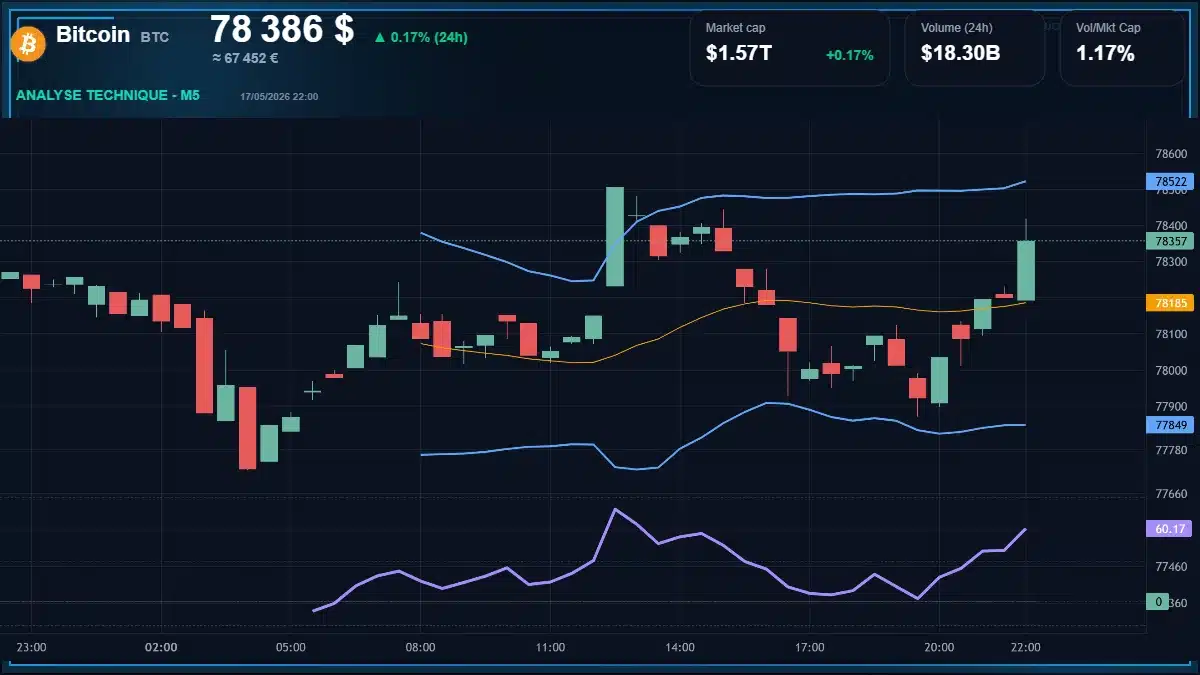Click the BTC ticker symbol

click(155, 37)
